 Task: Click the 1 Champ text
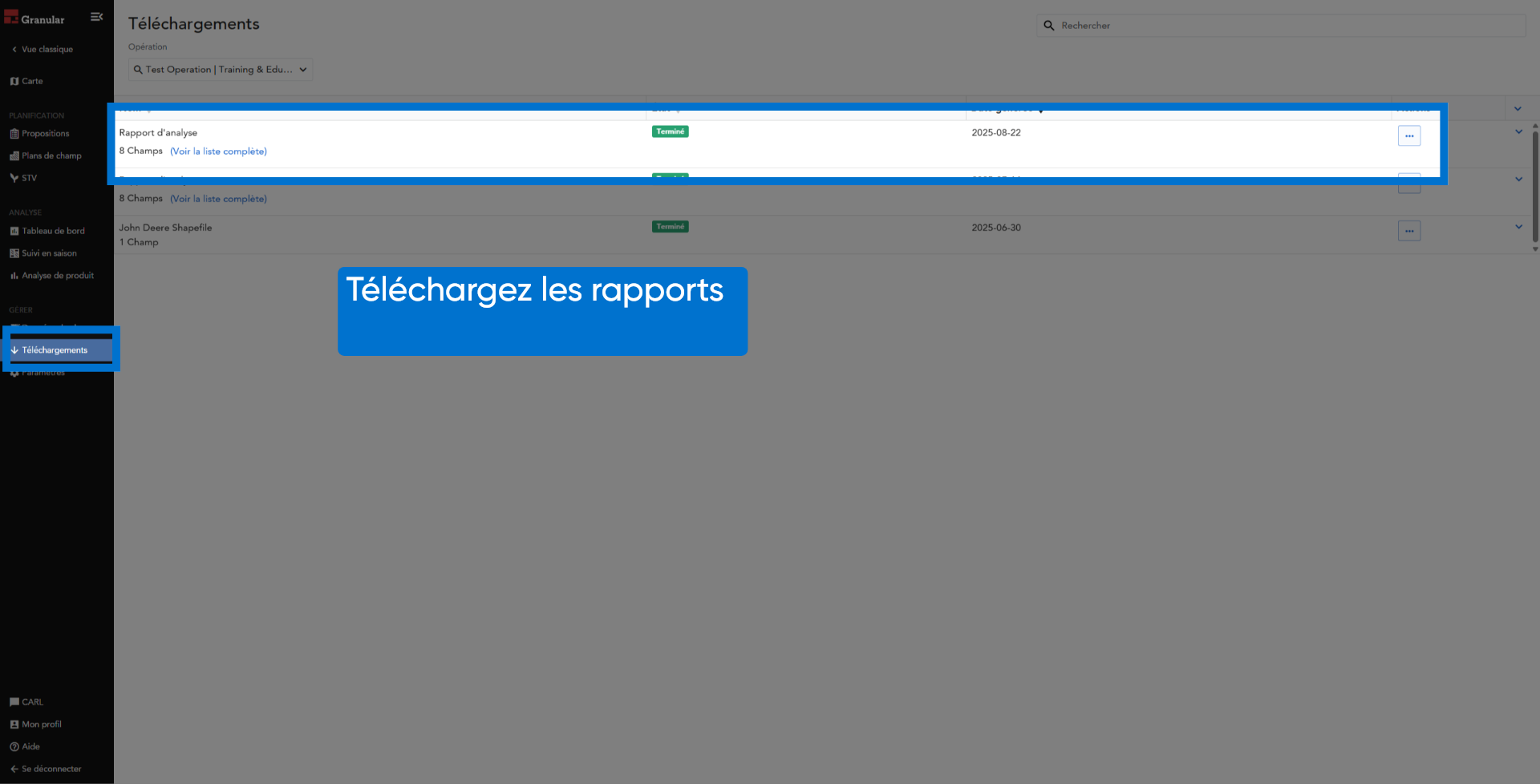pos(139,242)
